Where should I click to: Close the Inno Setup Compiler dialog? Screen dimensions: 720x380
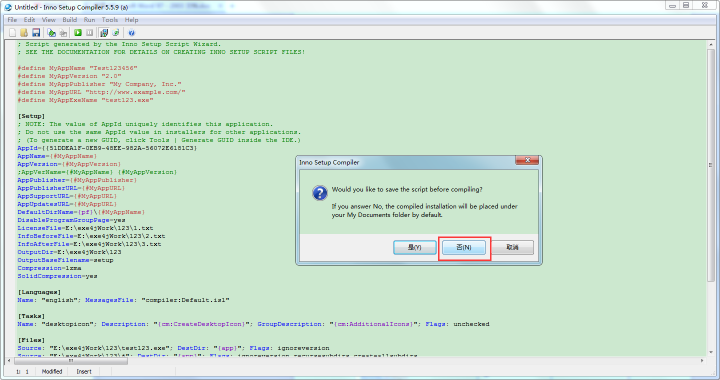tap(527, 160)
